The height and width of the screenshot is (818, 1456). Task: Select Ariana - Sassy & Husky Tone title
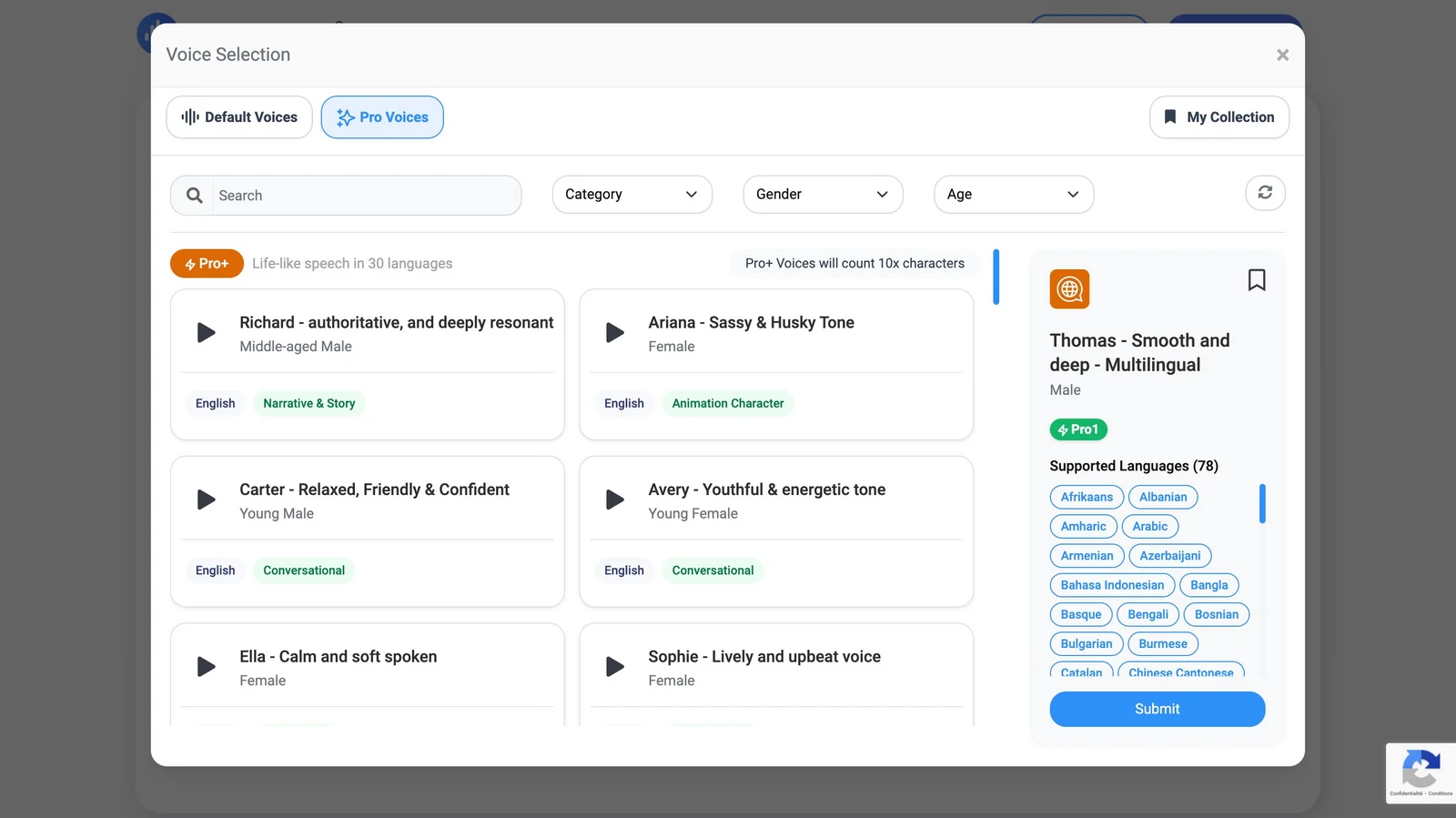pyautogui.click(x=751, y=322)
